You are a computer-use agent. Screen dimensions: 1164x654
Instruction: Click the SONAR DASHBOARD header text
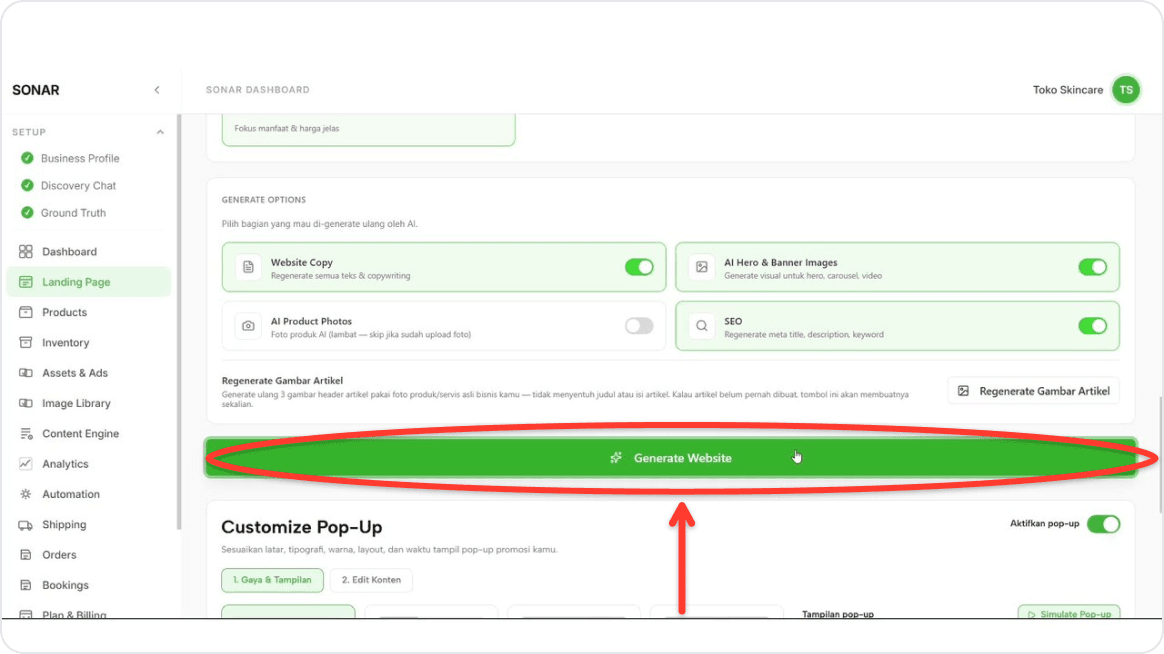(258, 90)
